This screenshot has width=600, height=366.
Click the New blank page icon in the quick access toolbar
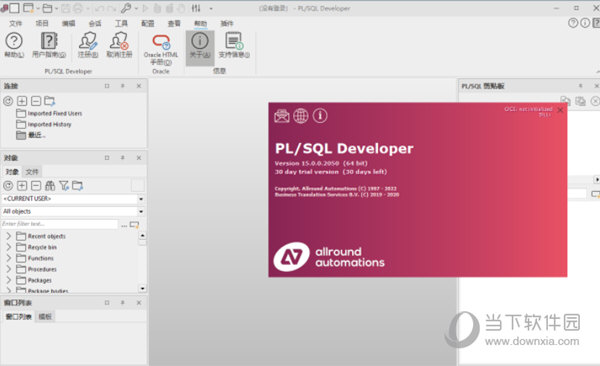pos(14,8)
